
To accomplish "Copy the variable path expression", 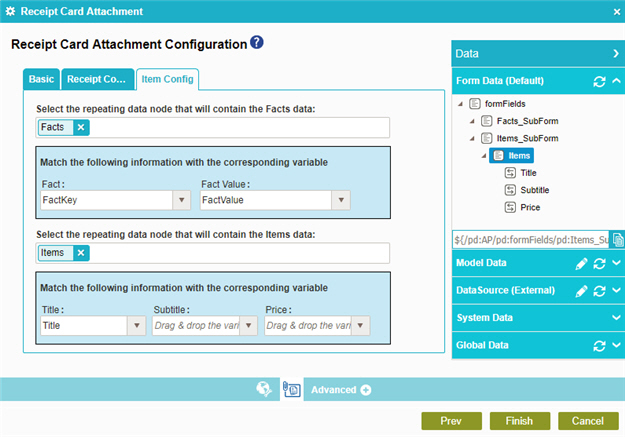I will 617,240.
